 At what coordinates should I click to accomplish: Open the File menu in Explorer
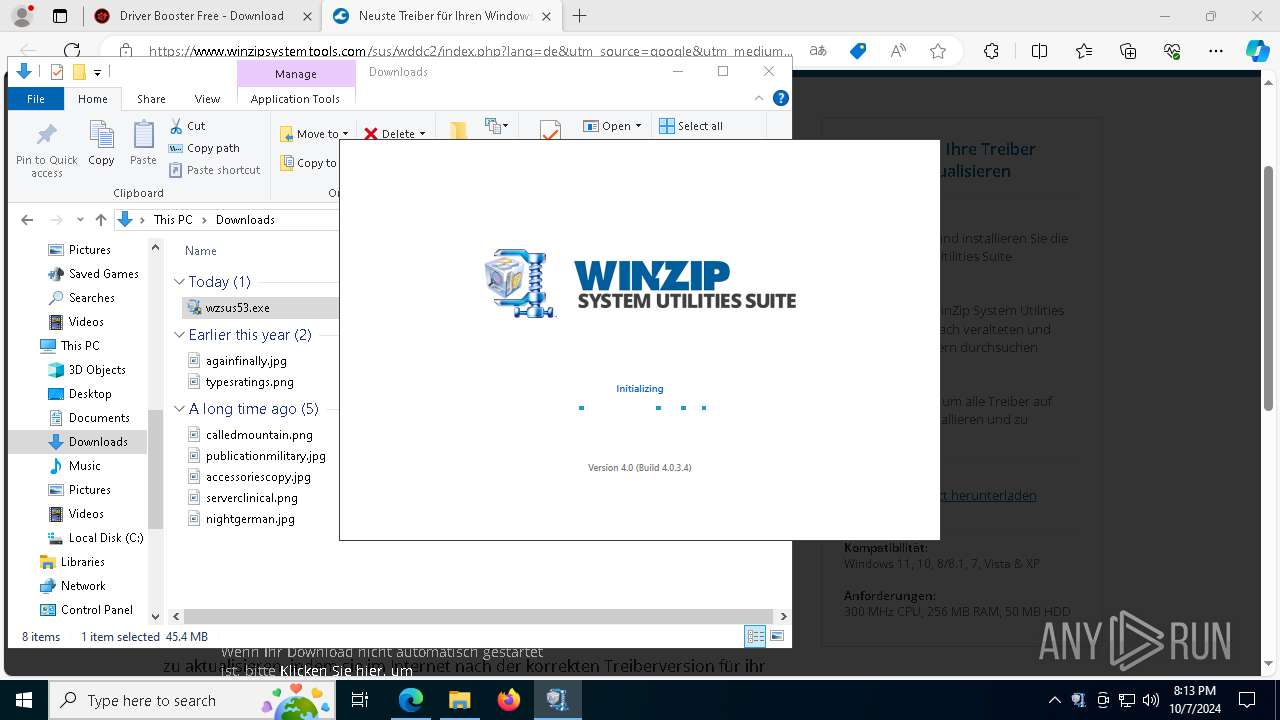[36, 98]
